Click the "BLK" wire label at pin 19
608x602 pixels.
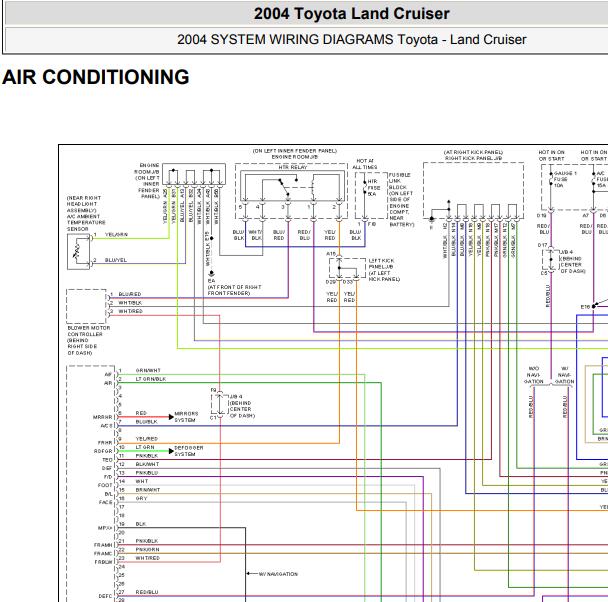pyautogui.click(x=140, y=524)
